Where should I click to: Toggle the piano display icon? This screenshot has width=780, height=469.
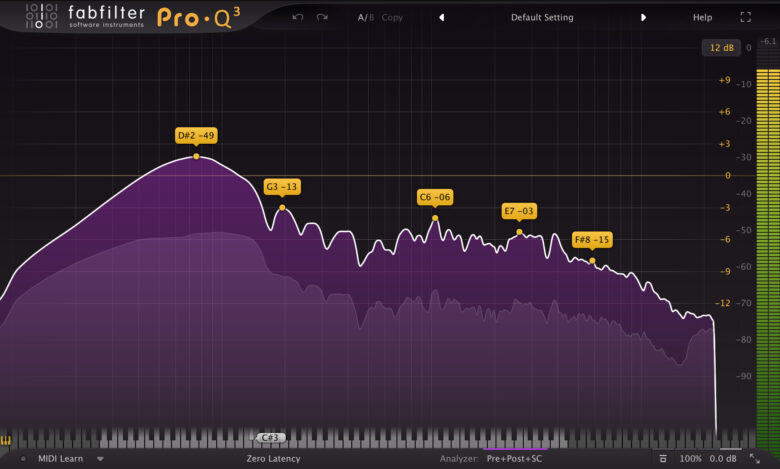coord(5,441)
